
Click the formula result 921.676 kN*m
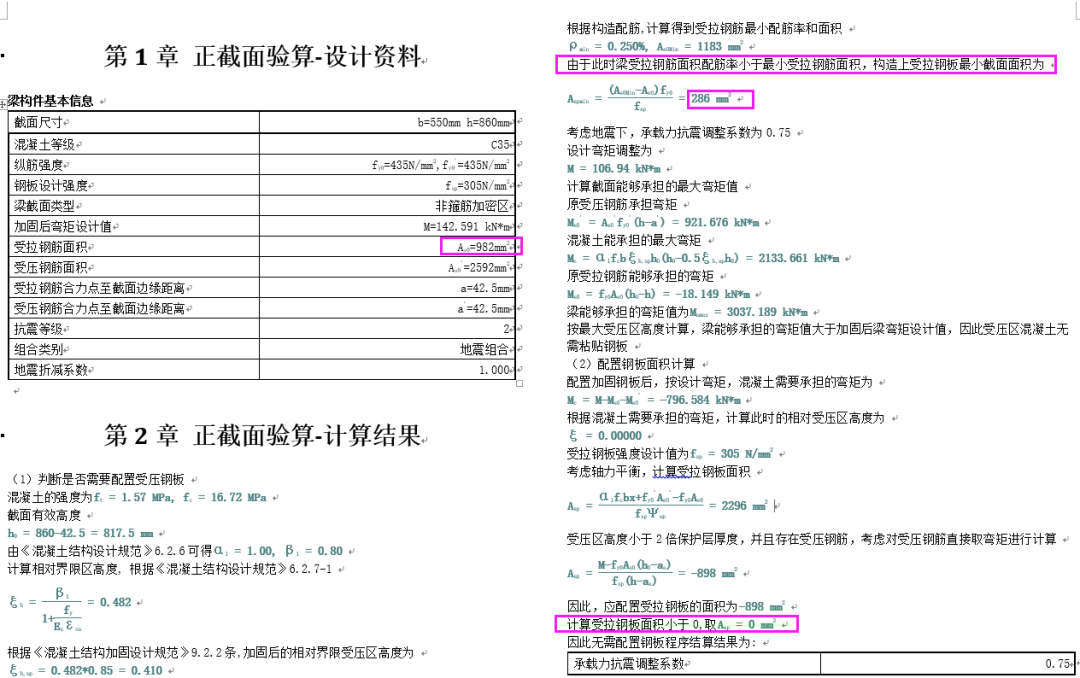coord(722,223)
